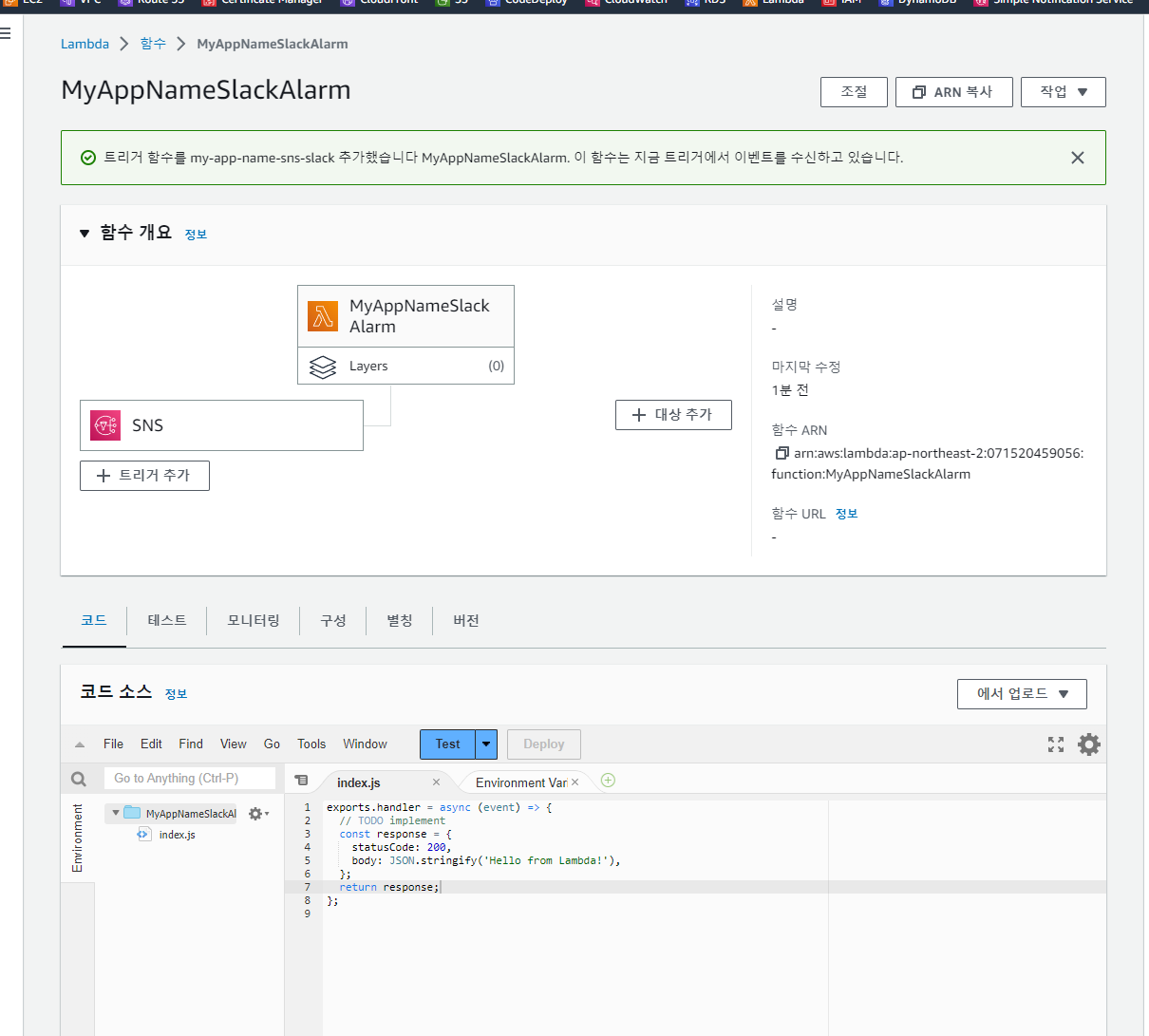Click the search magnifier in editor sidebar
This screenshot has height=1036, width=1149.
click(x=79, y=779)
